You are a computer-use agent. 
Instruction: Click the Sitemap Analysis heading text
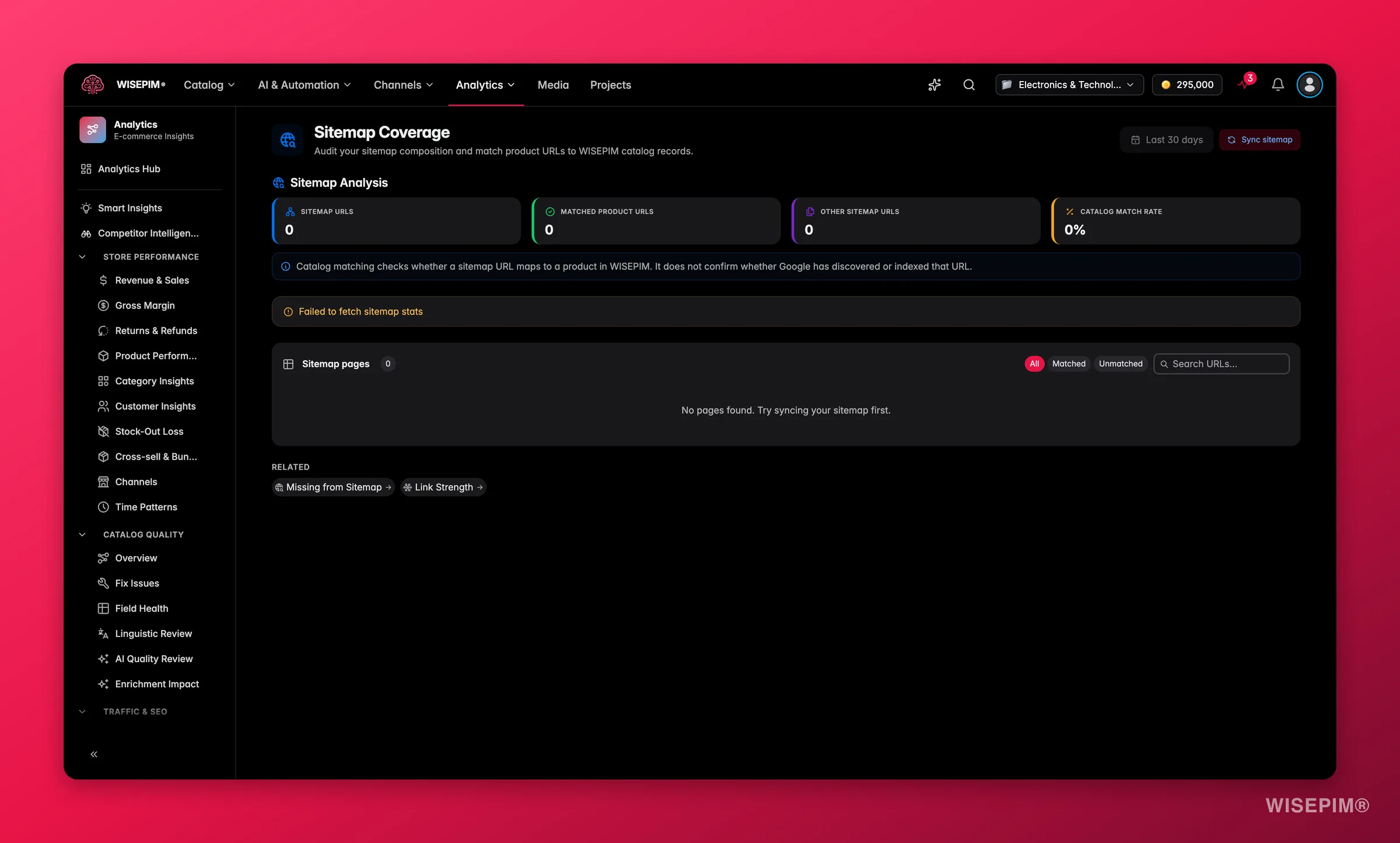click(x=339, y=183)
